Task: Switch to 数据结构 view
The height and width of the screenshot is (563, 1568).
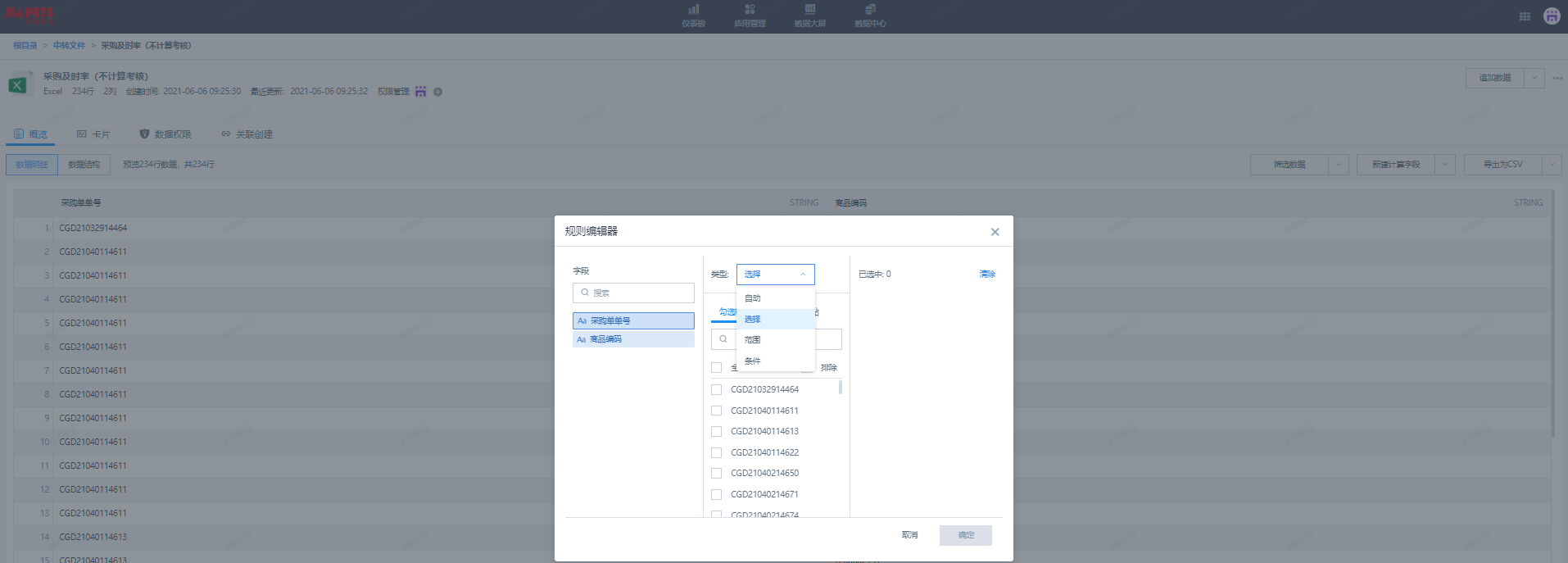Action: tap(84, 165)
